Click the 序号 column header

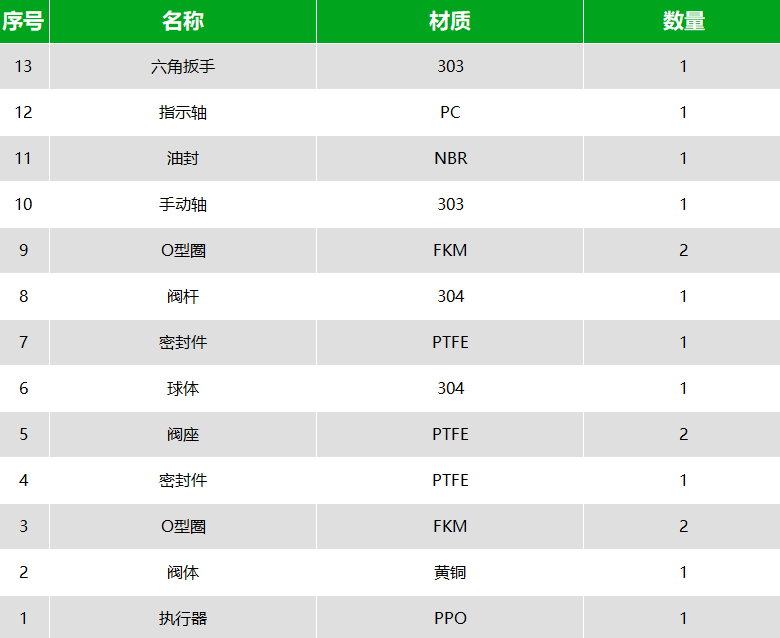(24, 21)
